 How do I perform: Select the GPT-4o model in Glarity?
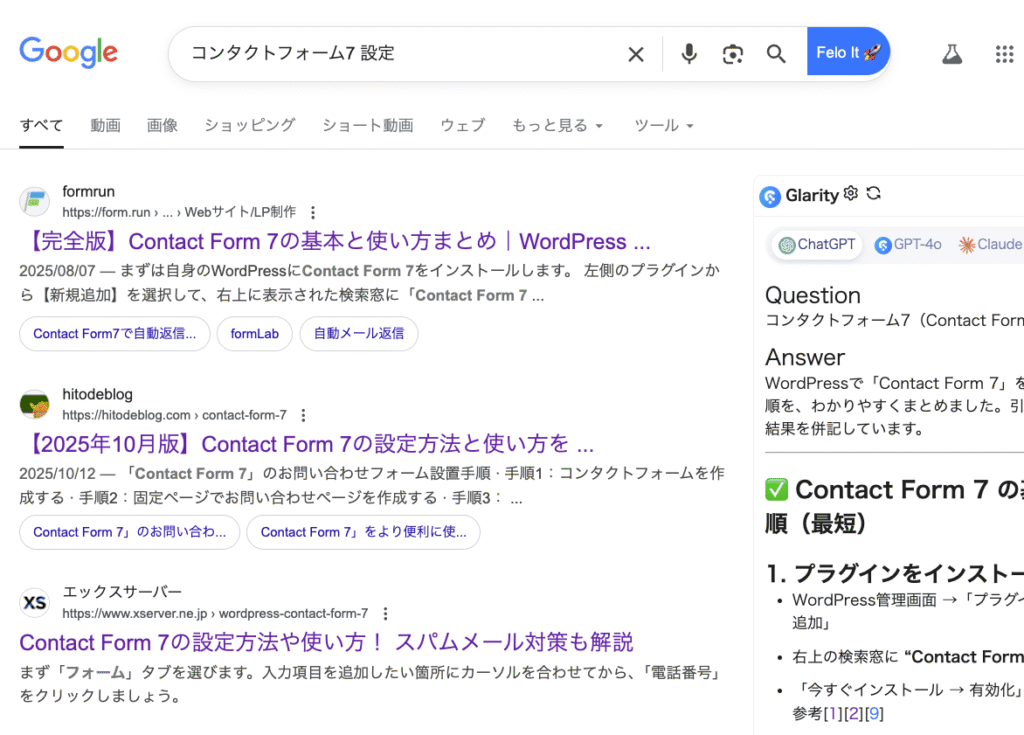point(908,245)
